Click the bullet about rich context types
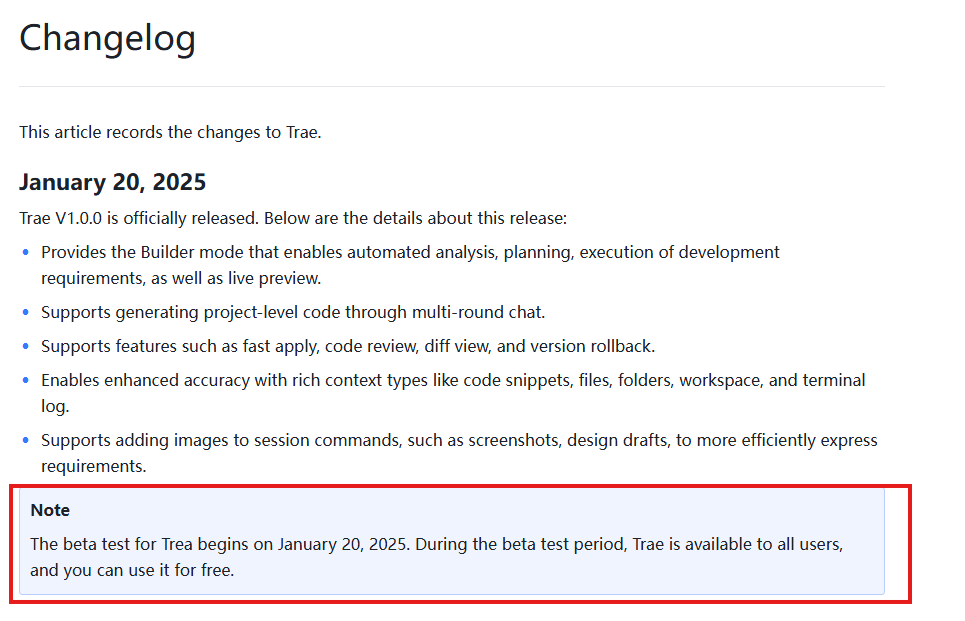 [x=453, y=393]
